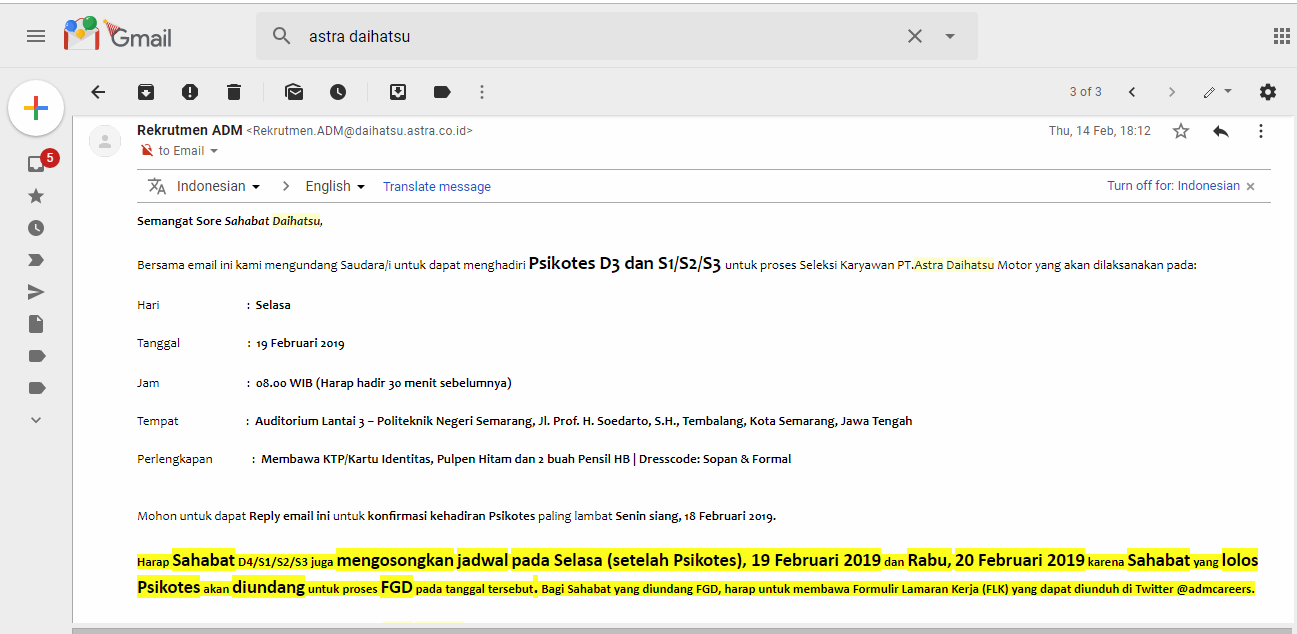Viewport: 1297px width, 634px height.
Task: Open the first sidebar label icon
Action: point(36,356)
